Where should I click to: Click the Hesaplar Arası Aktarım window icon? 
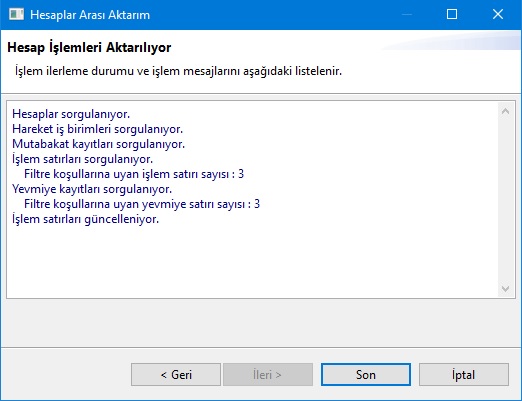point(16,15)
